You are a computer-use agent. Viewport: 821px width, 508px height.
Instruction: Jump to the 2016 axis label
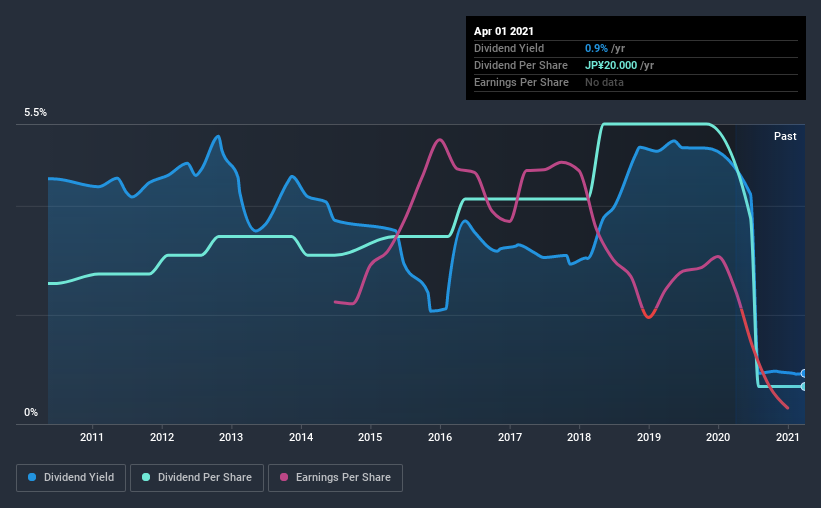440,437
